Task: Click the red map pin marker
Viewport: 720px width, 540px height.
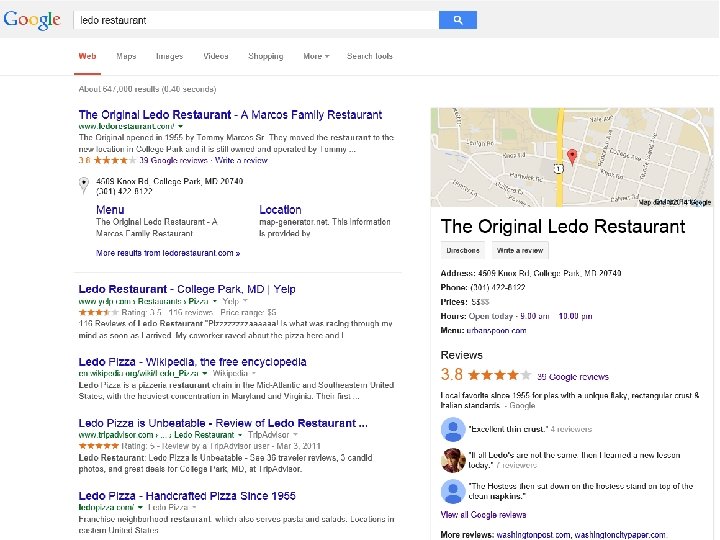Action: pyautogui.click(x=572, y=157)
